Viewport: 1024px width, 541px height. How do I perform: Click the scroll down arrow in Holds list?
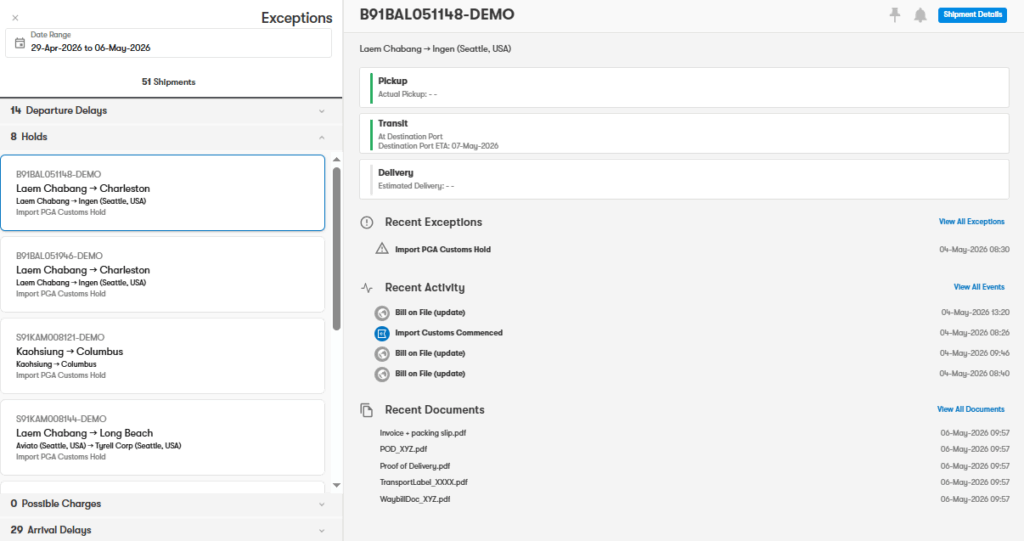pyautogui.click(x=336, y=485)
